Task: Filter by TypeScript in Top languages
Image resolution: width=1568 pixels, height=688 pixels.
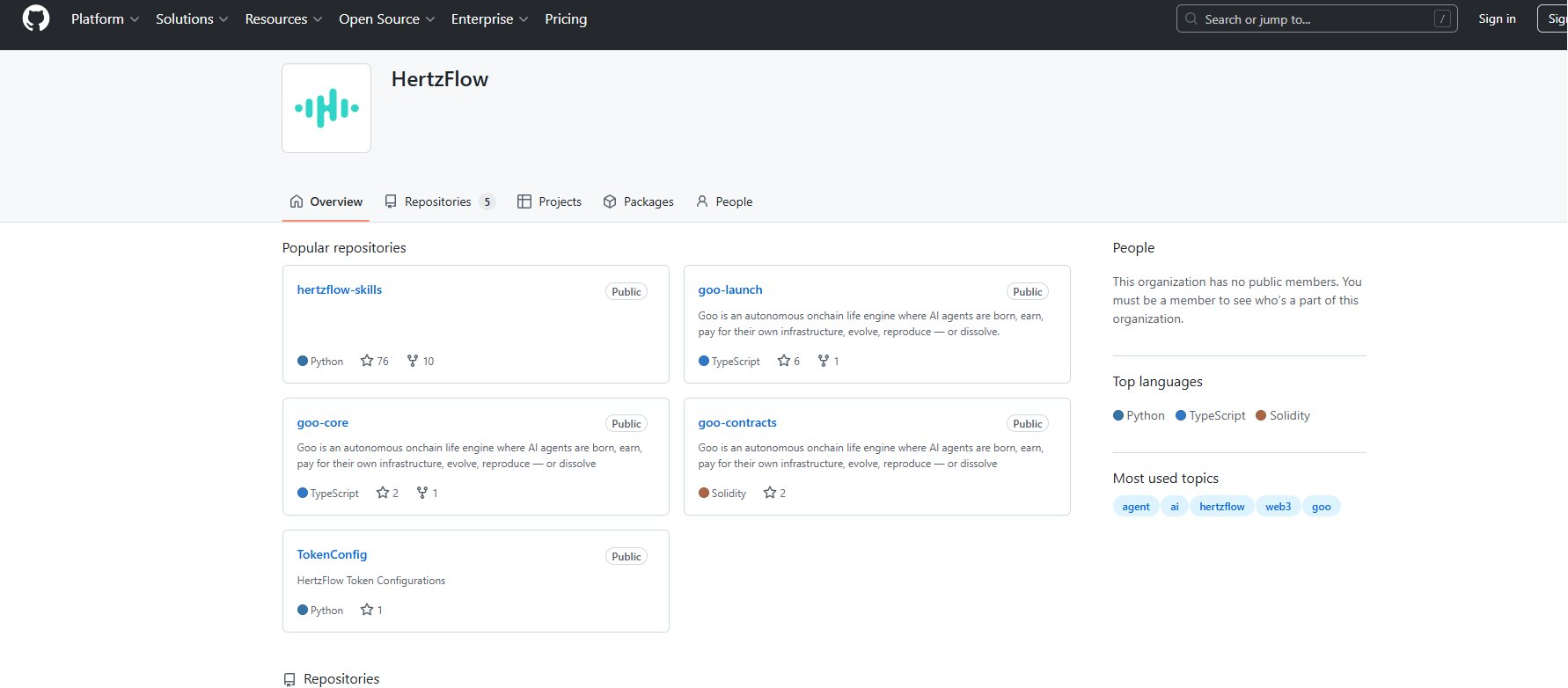Action: (x=1211, y=415)
